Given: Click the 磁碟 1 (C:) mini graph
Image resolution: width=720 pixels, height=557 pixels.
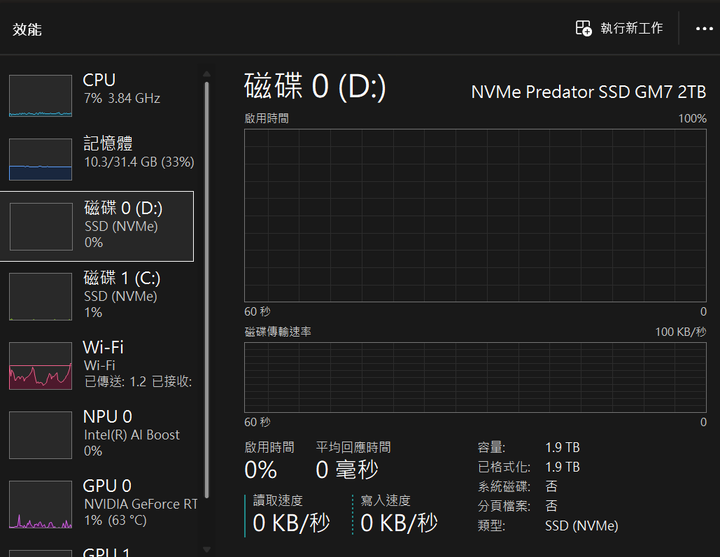Looking at the screenshot, I should [x=40, y=297].
